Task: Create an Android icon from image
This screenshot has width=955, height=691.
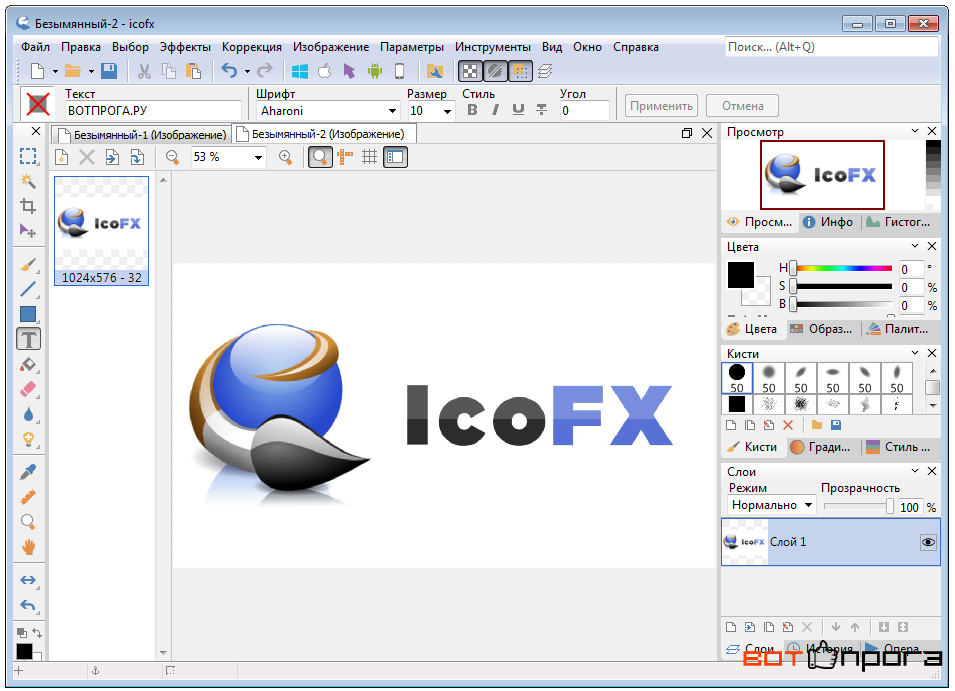Action: click(x=375, y=71)
